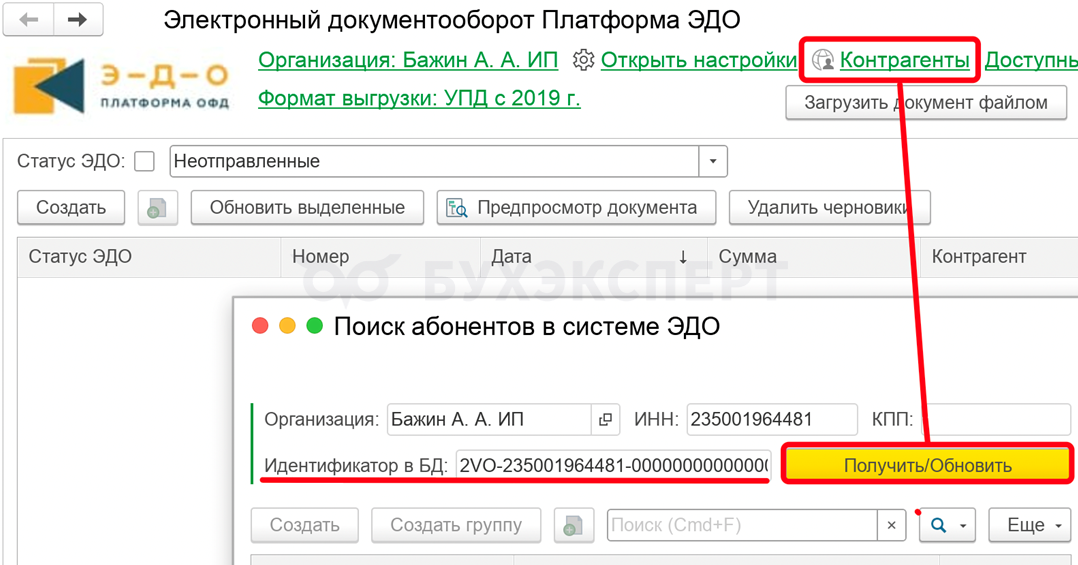
Task: Open the Доступные link at the right edge
Action: tap(1031, 60)
